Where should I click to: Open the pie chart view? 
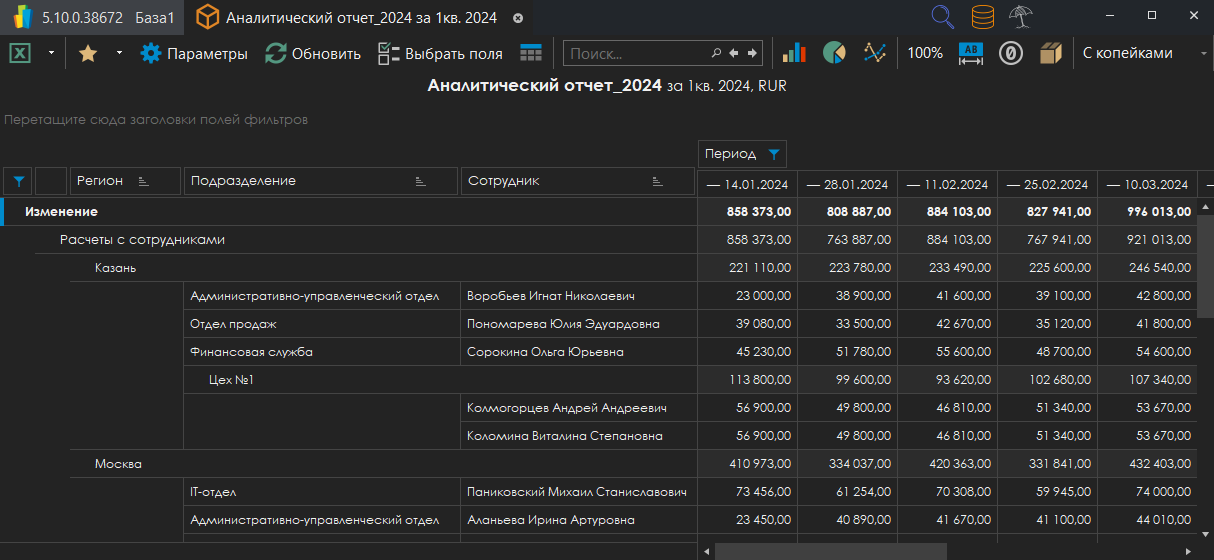click(x=834, y=54)
